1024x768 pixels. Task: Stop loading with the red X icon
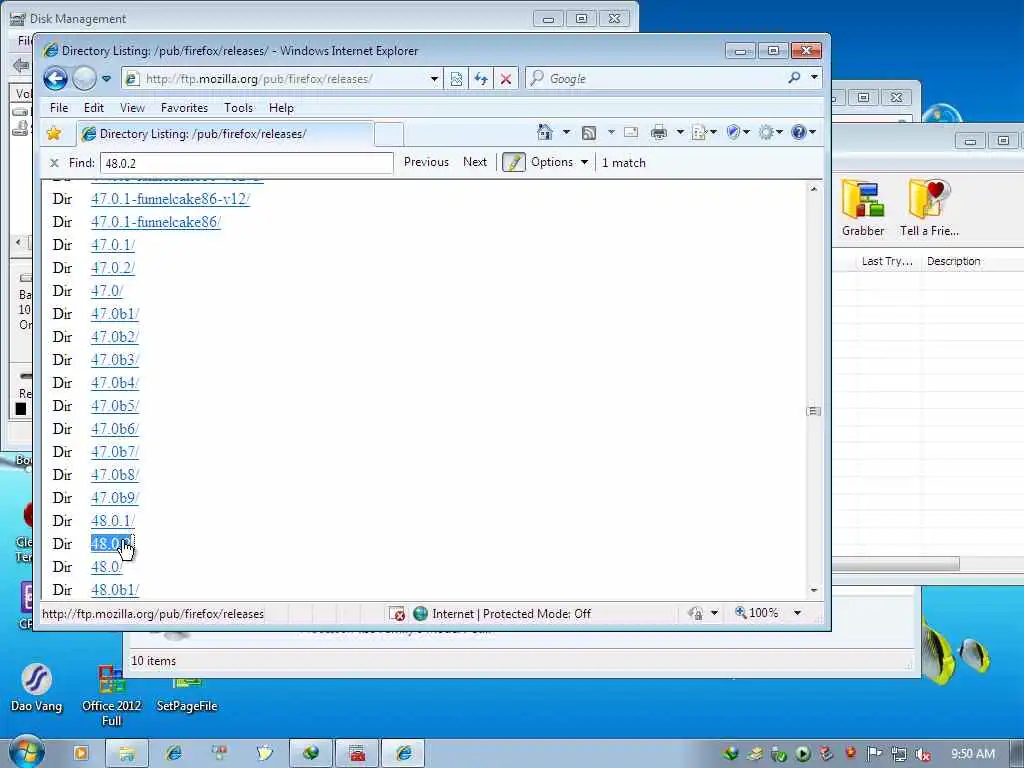coord(505,79)
